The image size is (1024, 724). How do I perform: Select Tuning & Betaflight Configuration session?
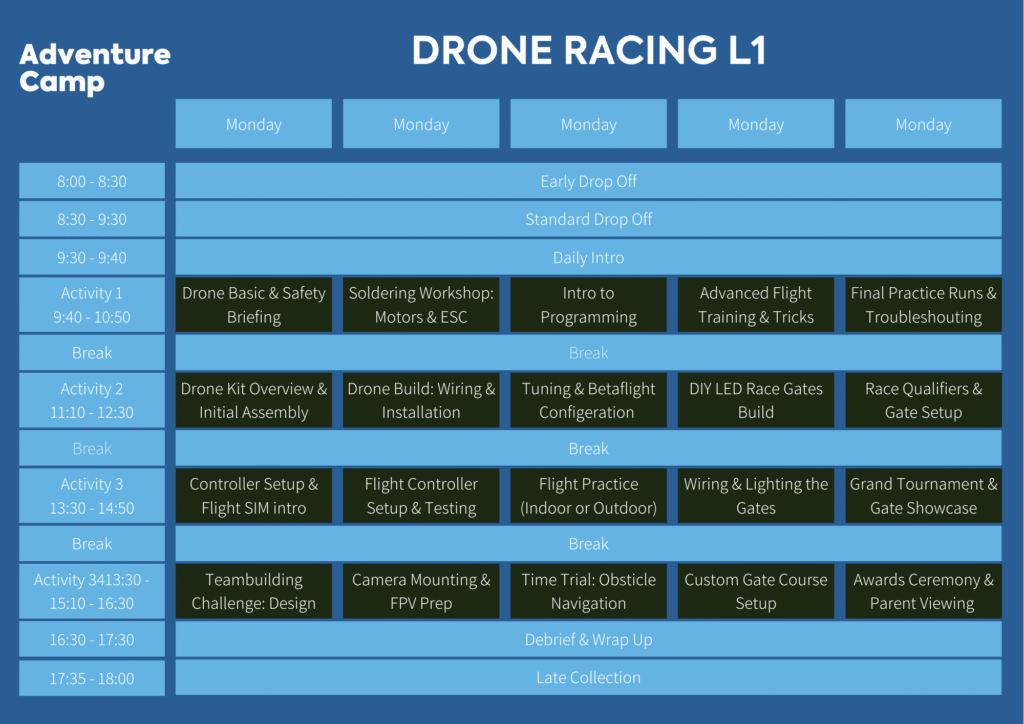[x=588, y=400]
